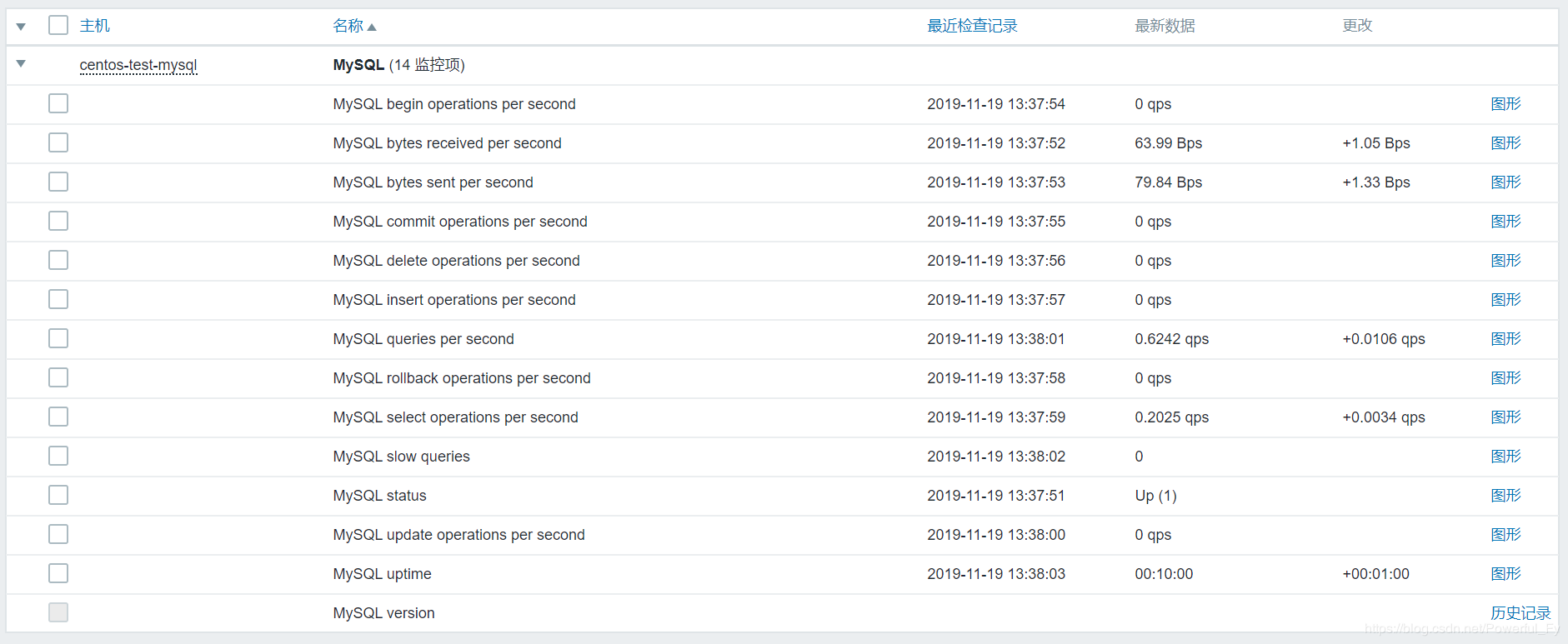The height and width of the screenshot is (644, 1568).
Task: Open 图形 for MySQL status
Action: coord(1505,496)
